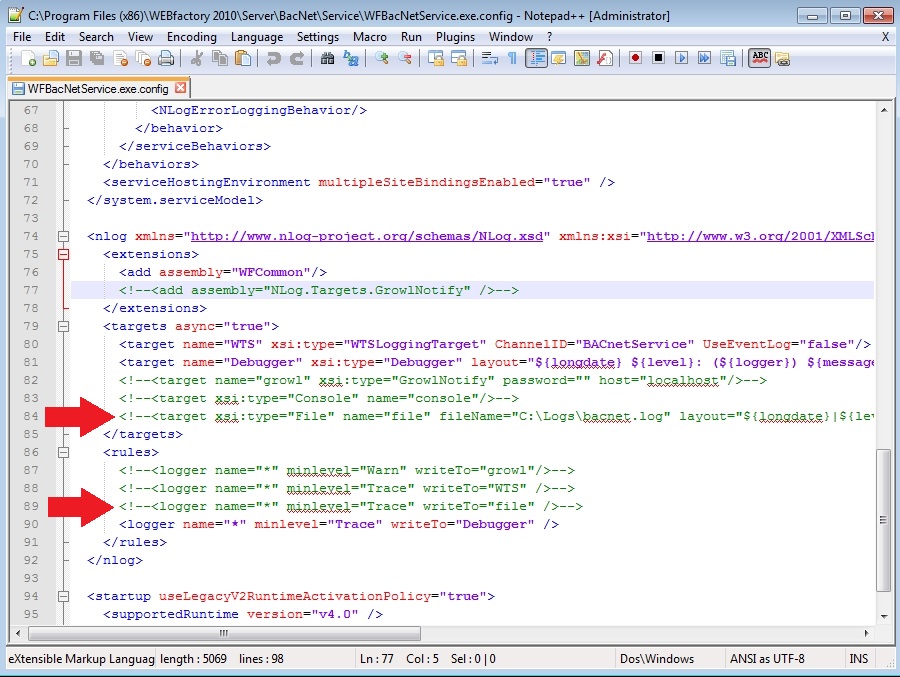Toggle word wrap from the toolbar
This screenshot has width=900, height=677.
coord(492,58)
